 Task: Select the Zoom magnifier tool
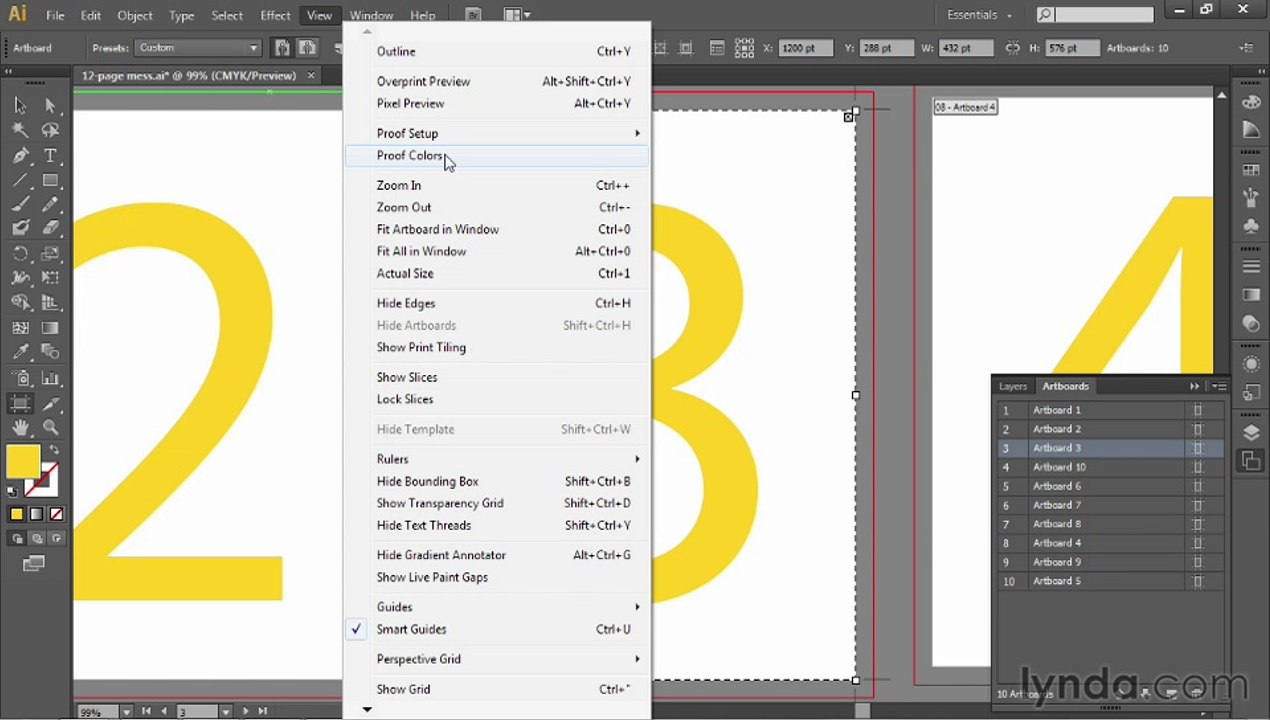tap(50, 429)
